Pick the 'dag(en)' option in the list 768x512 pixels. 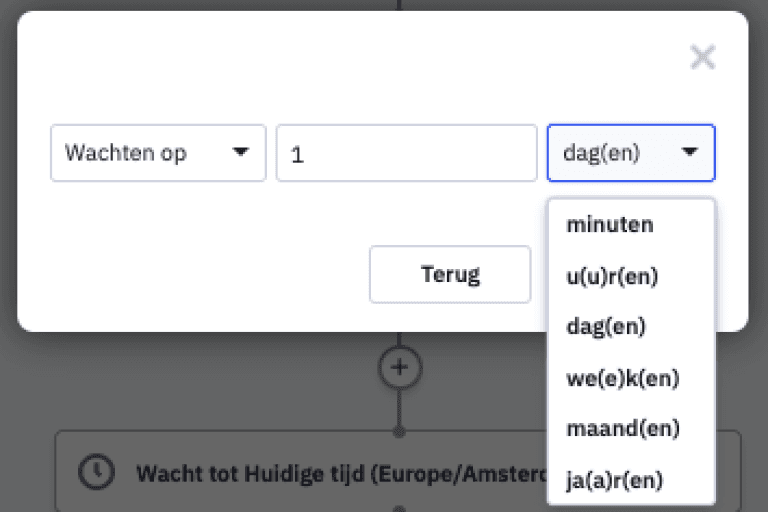(605, 327)
